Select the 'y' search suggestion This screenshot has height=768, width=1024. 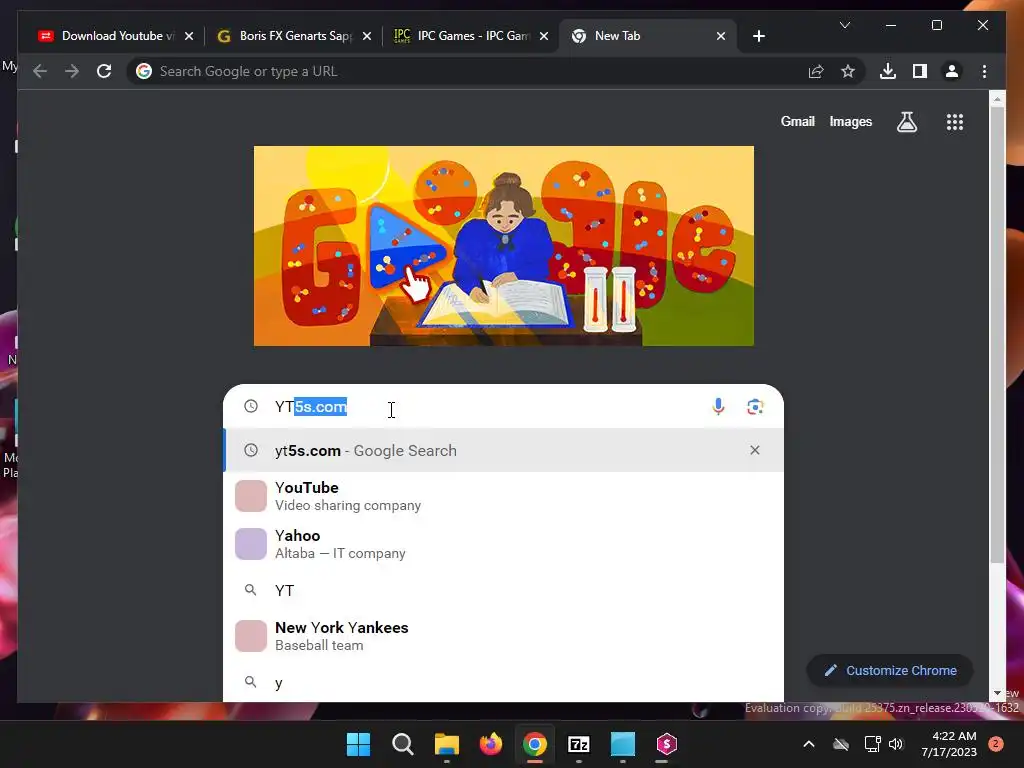pos(504,682)
